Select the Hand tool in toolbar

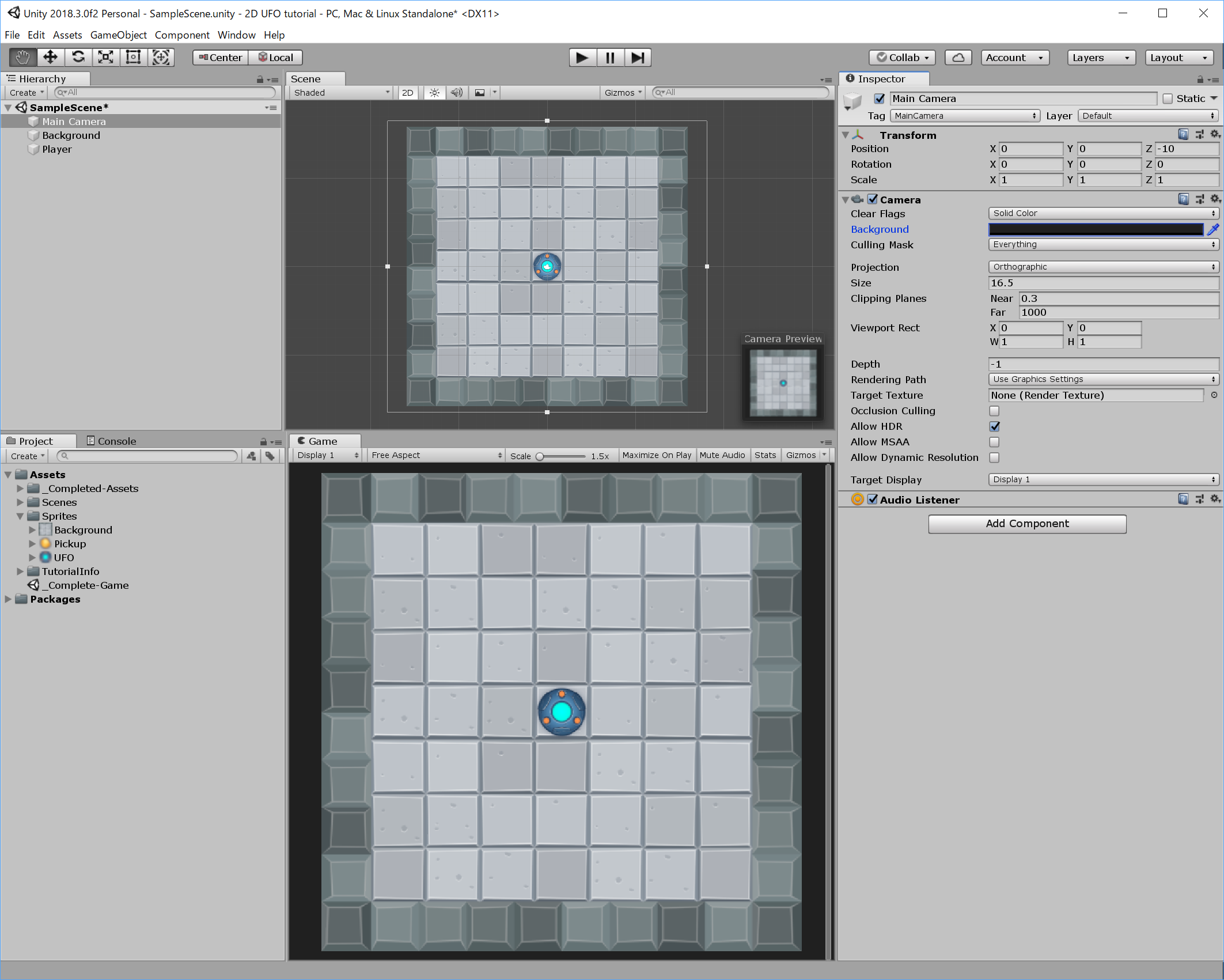tap(22, 57)
